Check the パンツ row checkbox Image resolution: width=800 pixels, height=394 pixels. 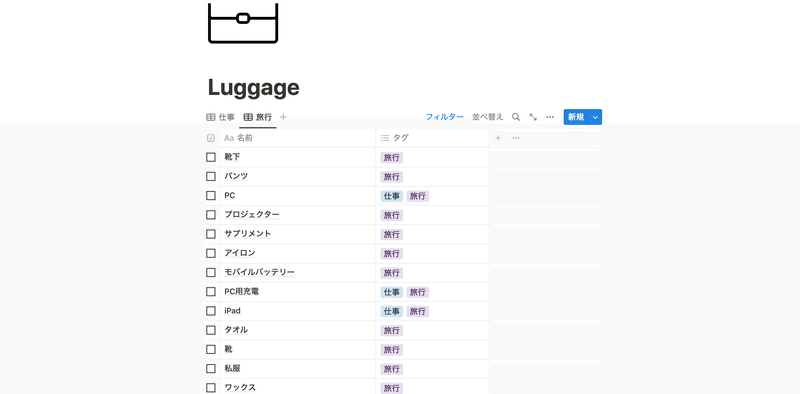coord(211,176)
